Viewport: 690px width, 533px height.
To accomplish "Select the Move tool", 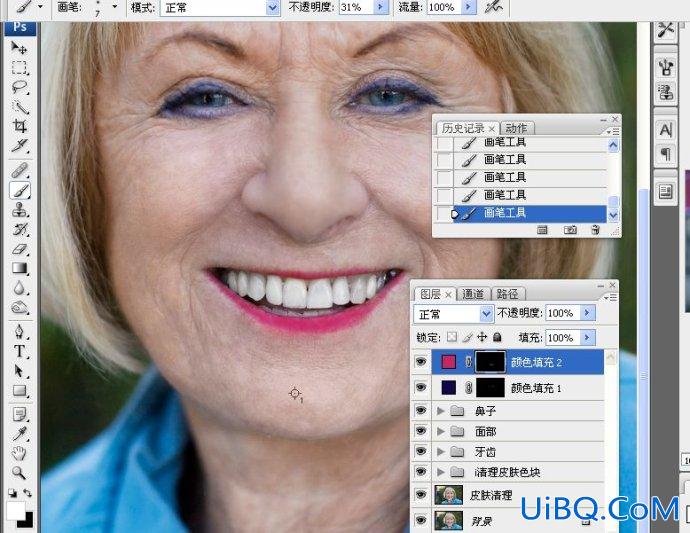I will point(18,47).
